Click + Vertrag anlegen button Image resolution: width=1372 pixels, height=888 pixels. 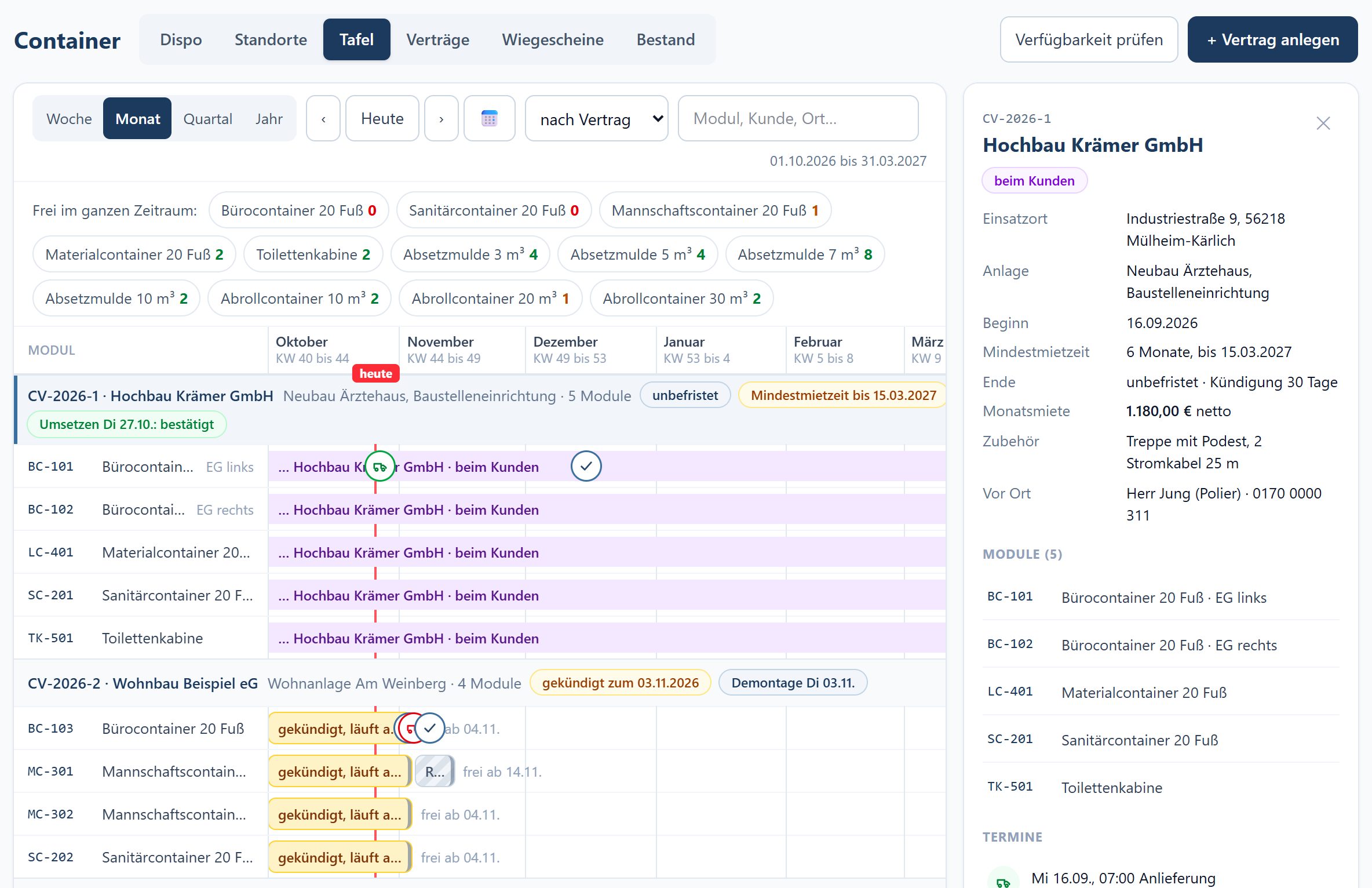(1272, 39)
